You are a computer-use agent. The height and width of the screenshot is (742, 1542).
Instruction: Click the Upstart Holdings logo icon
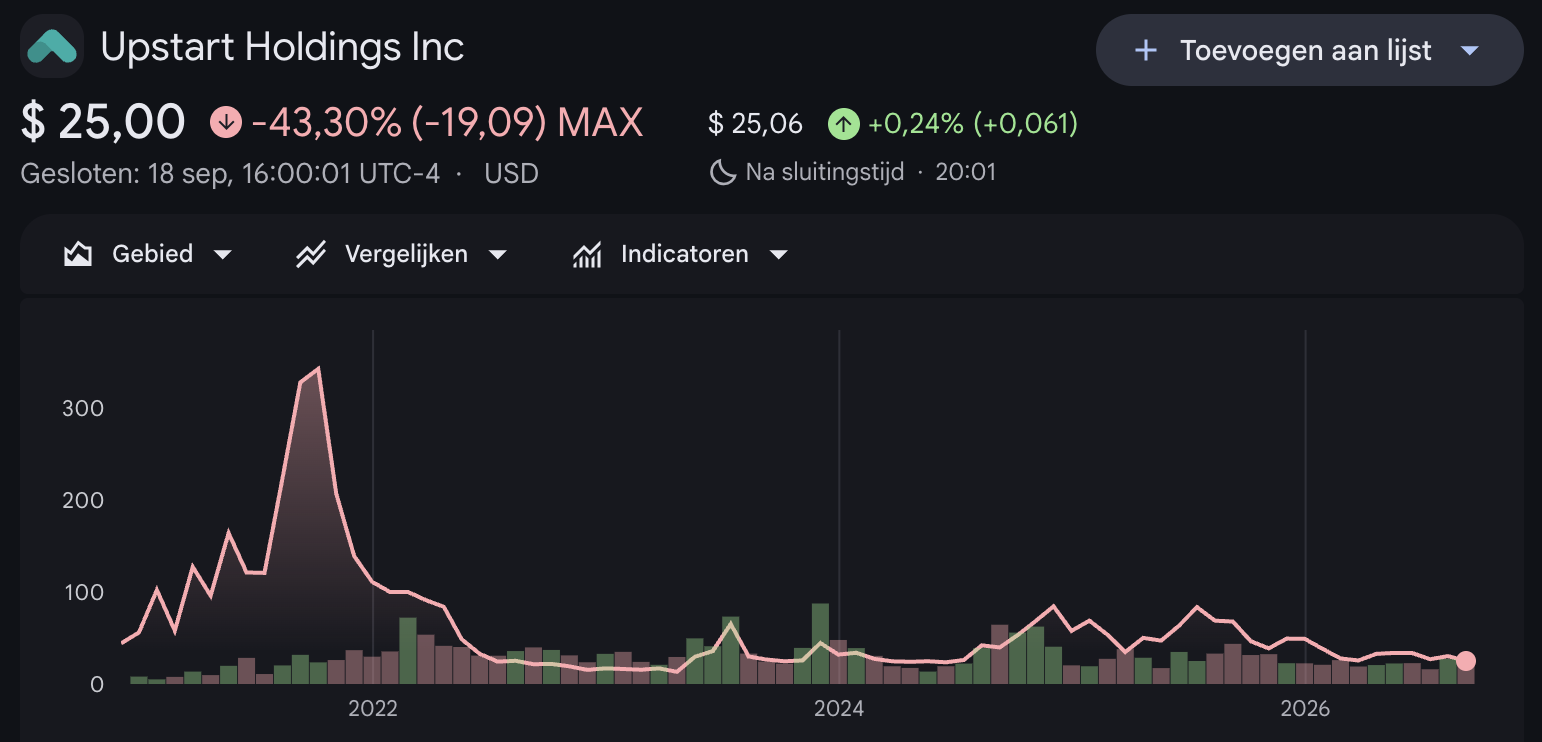pos(51,46)
